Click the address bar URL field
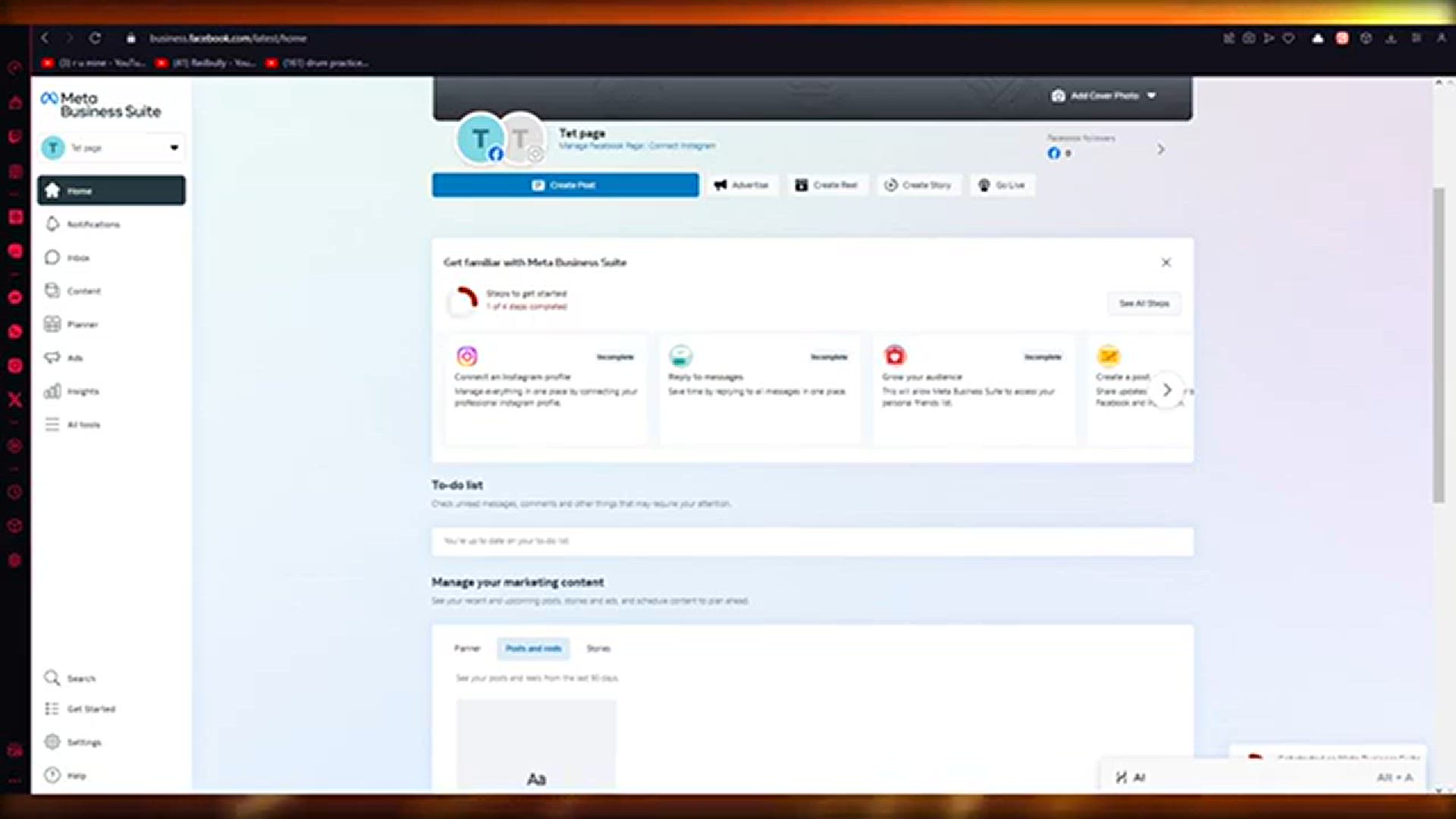1456x819 pixels. (x=227, y=38)
